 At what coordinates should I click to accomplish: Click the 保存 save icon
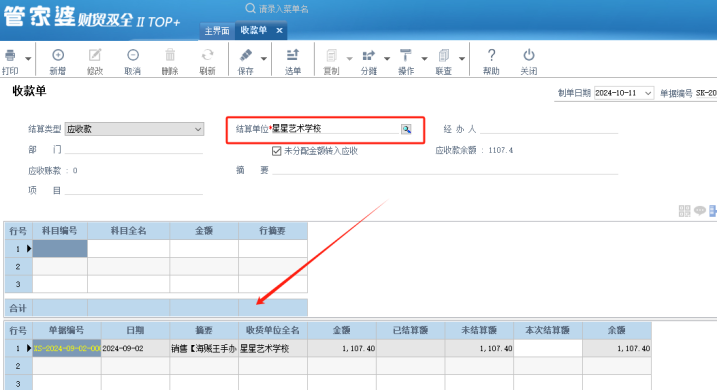(246, 55)
